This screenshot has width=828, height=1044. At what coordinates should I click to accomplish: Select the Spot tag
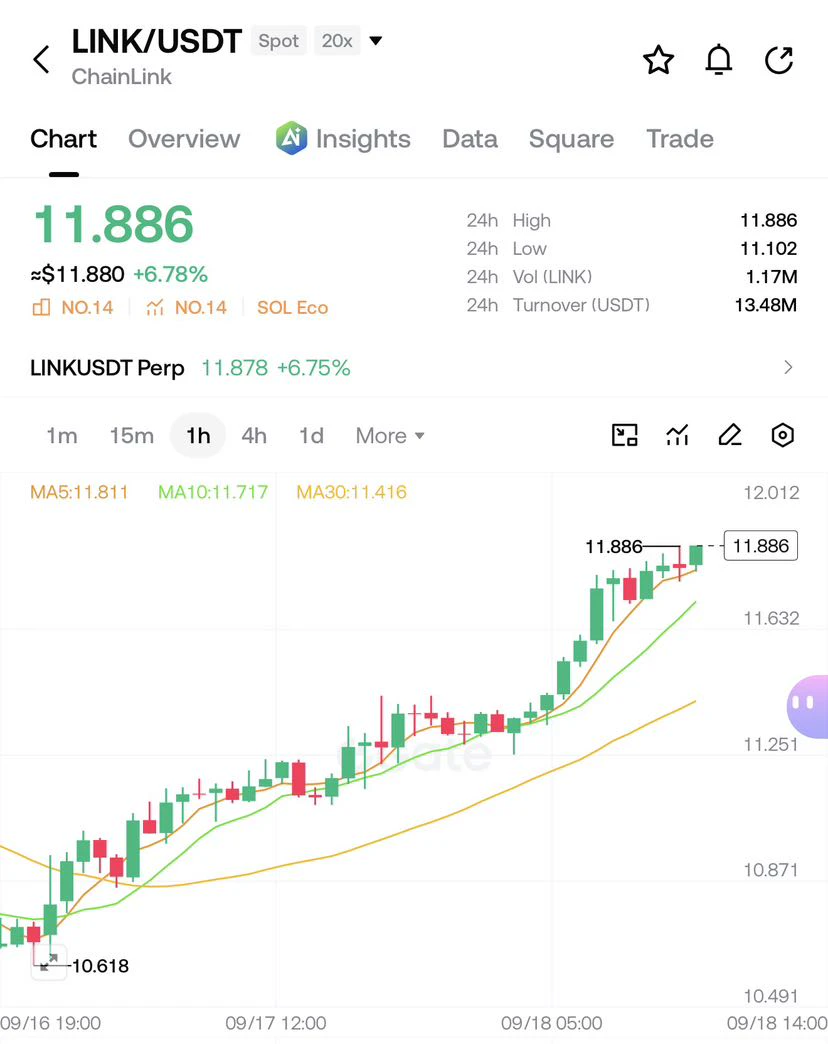pyautogui.click(x=278, y=41)
